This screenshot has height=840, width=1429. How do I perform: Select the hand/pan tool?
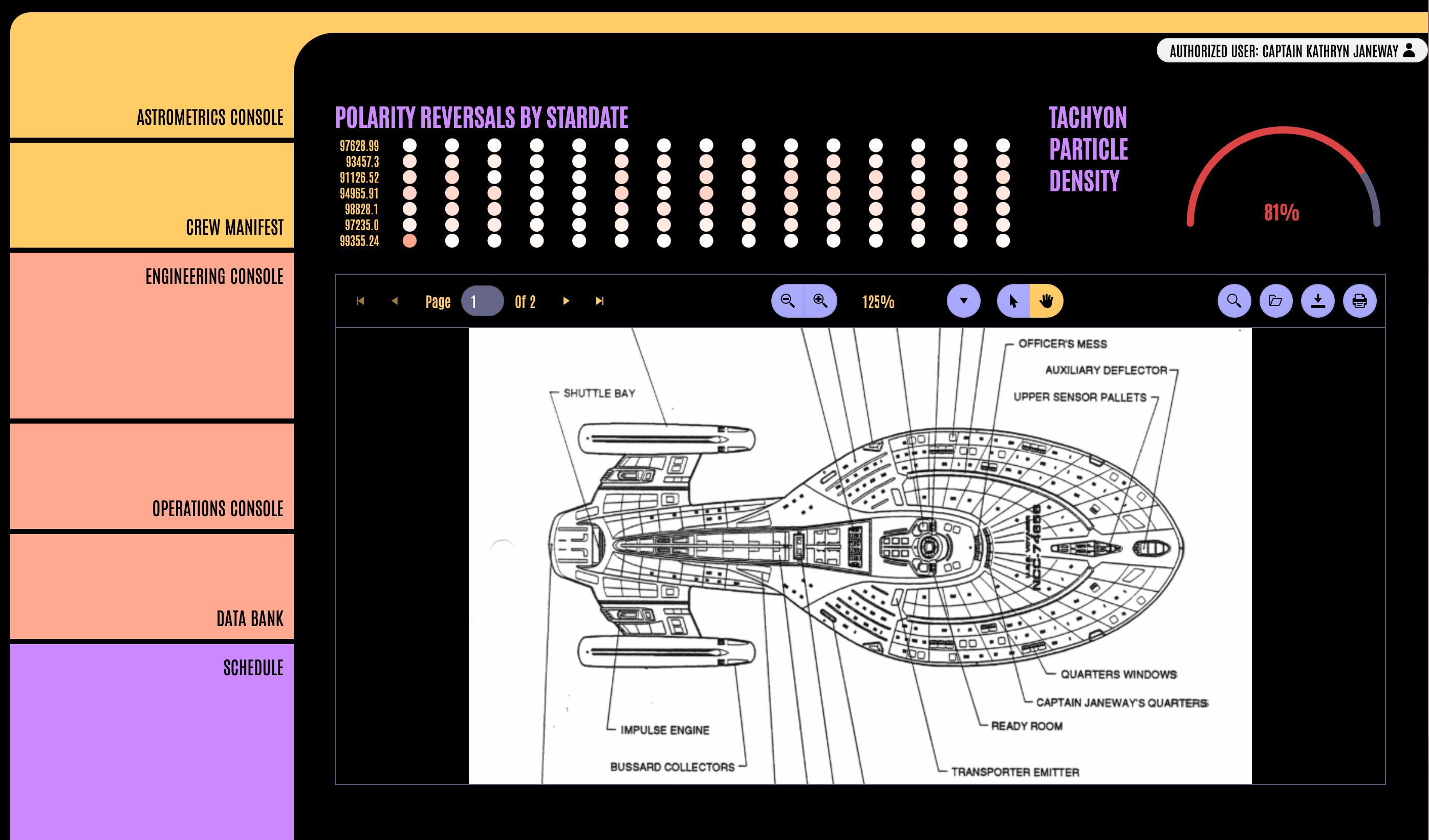click(x=1047, y=300)
